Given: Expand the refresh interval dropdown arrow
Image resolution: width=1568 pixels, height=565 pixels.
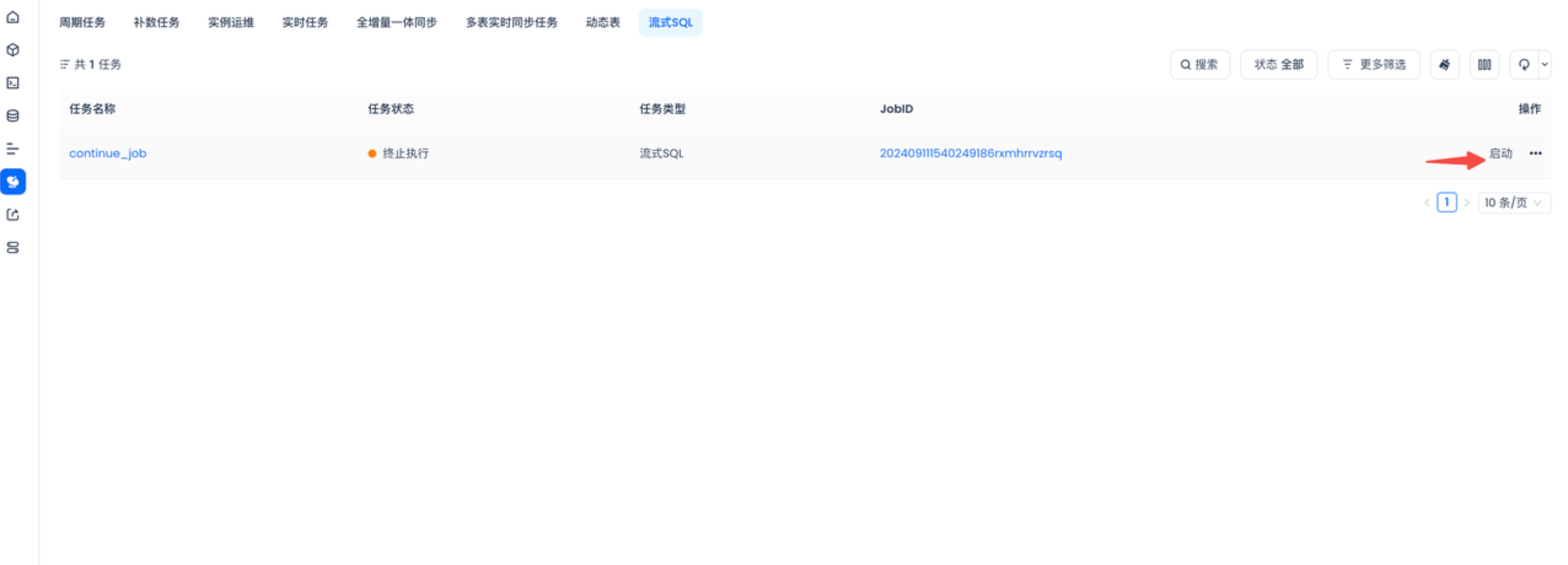Looking at the screenshot, I should pos(1545,64).
